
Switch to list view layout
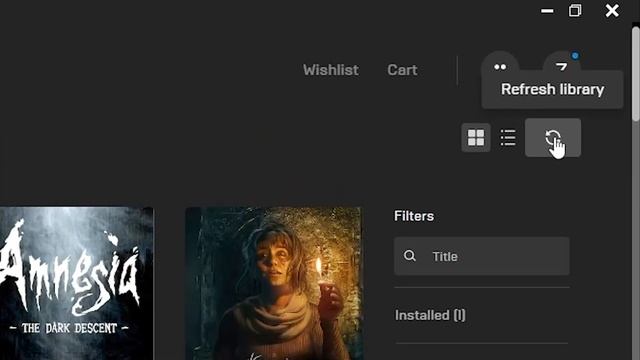pos(508,138)
